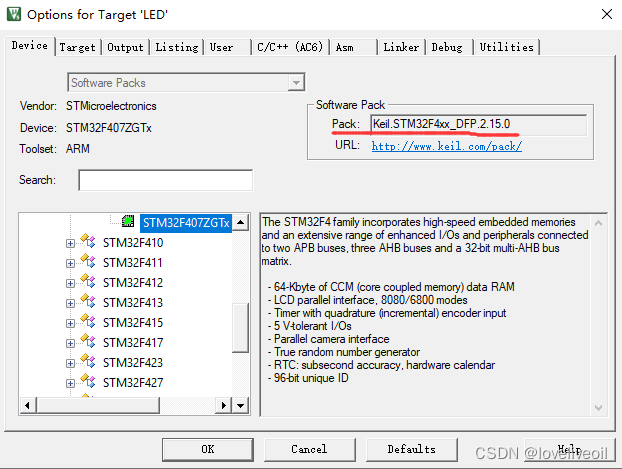Click description pane scroll up arrow
This screenshot has height=469, width=622.
599,223
